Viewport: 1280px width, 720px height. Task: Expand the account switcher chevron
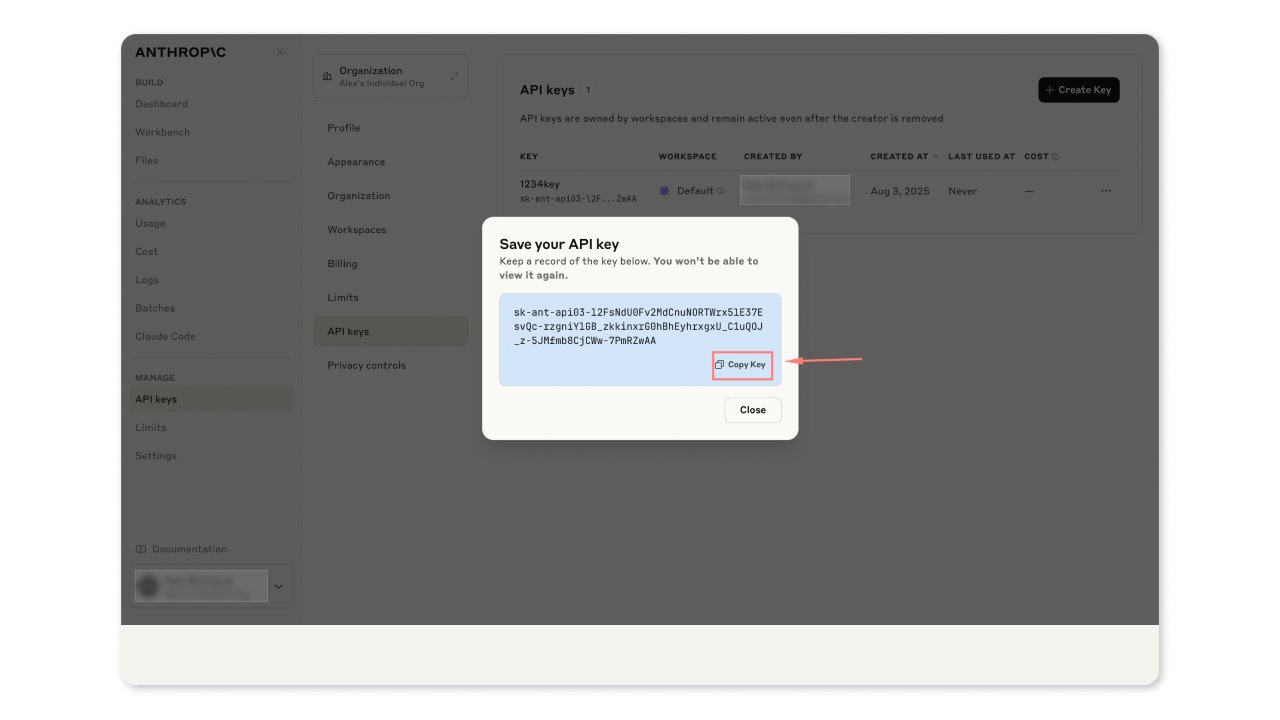279,586
